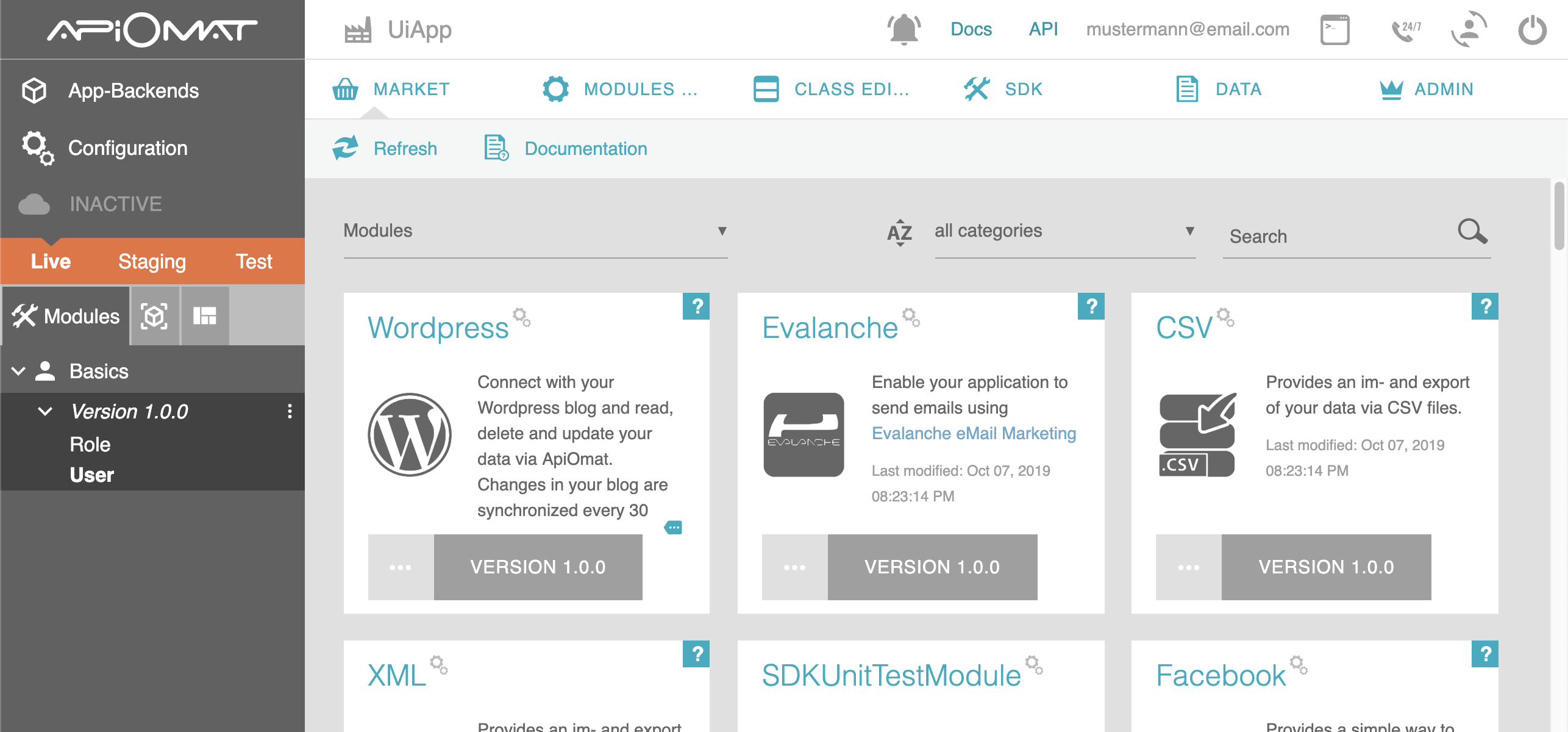Viewport: 1568px width, 732px height.
Task: Open help for CSV module
Action: tap(1485, 306)
